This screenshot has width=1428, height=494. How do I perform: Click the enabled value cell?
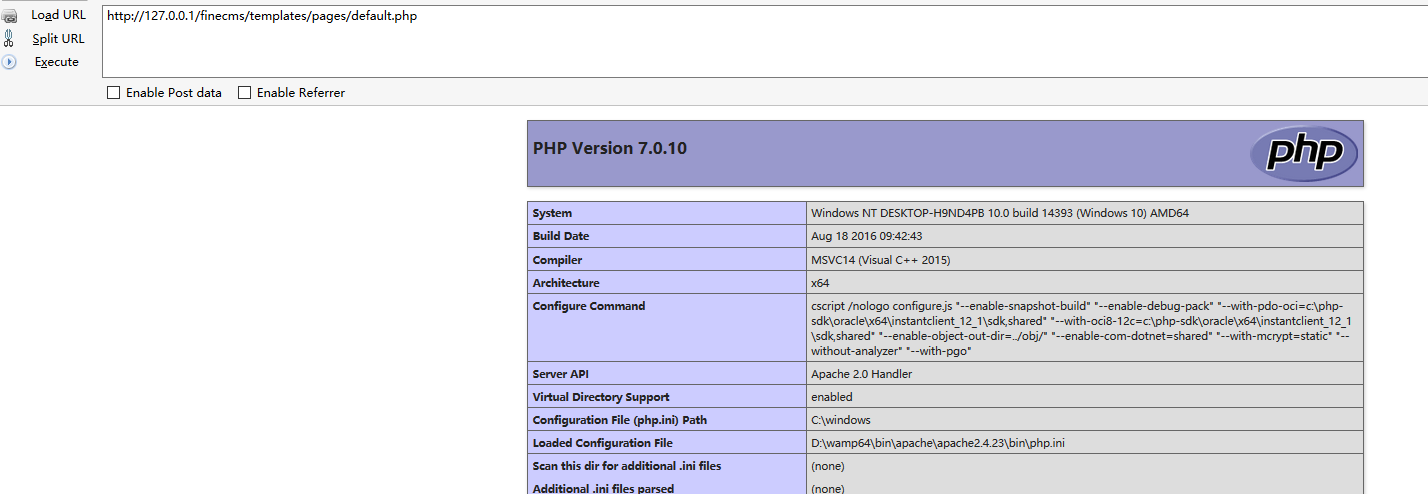pyautogui.click(x=832, y=397)
